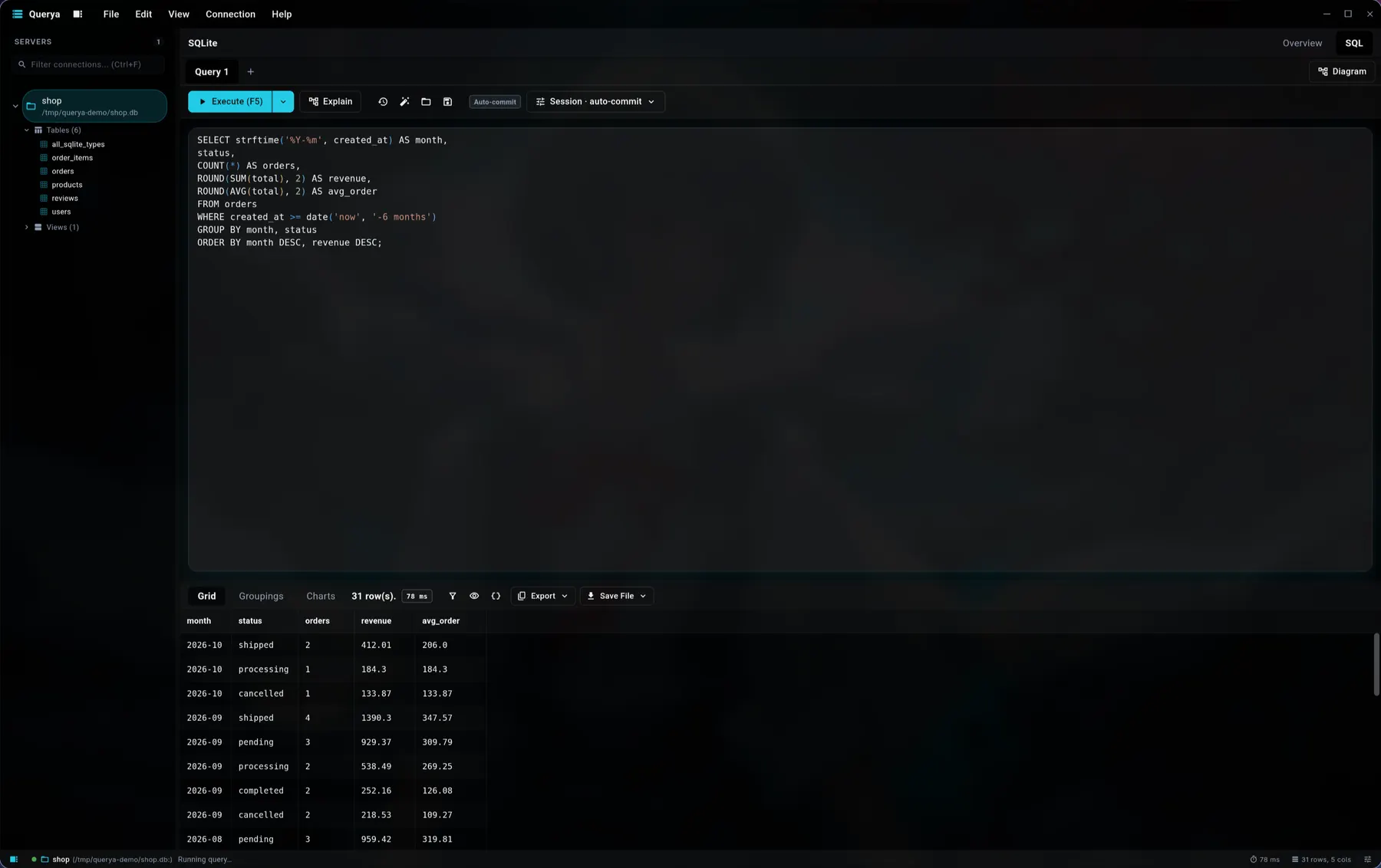The width and height of the screenshot is (1381, 868).
Task: Click the save query disk icon
Action: click(x=447, y=102)
